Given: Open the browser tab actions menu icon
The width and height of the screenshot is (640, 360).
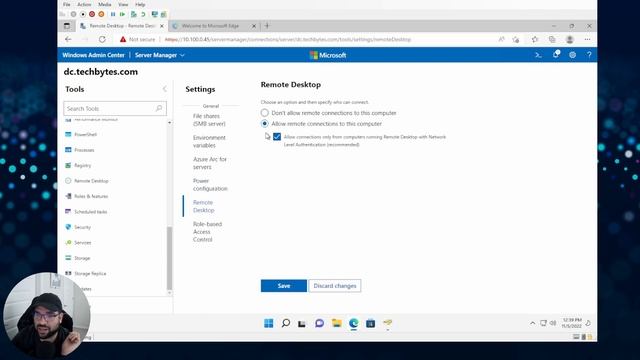Looking at the screenshot, I should tap(67, 26).
